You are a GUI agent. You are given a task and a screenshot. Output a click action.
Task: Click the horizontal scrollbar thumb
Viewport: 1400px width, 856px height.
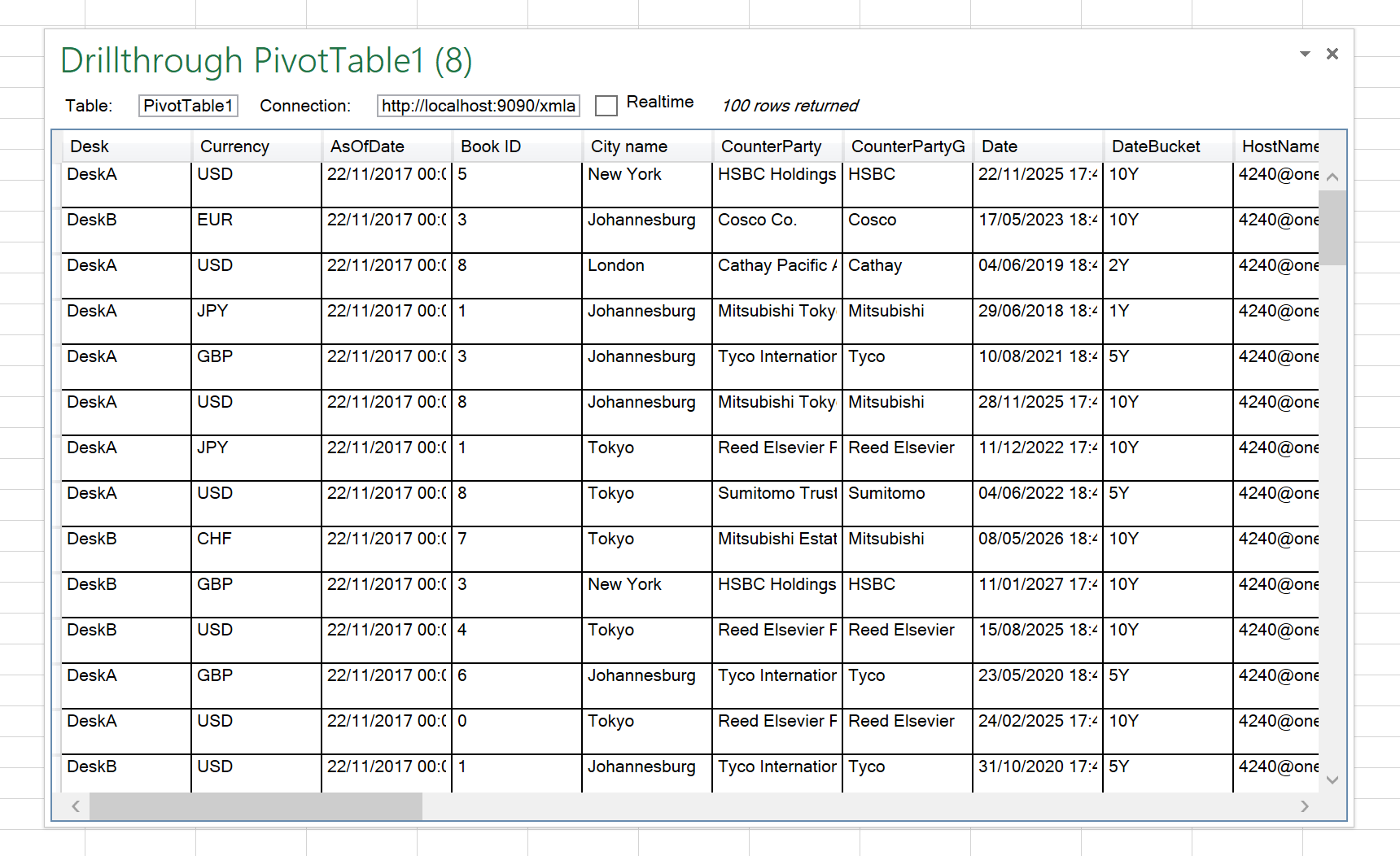[255, 807]
